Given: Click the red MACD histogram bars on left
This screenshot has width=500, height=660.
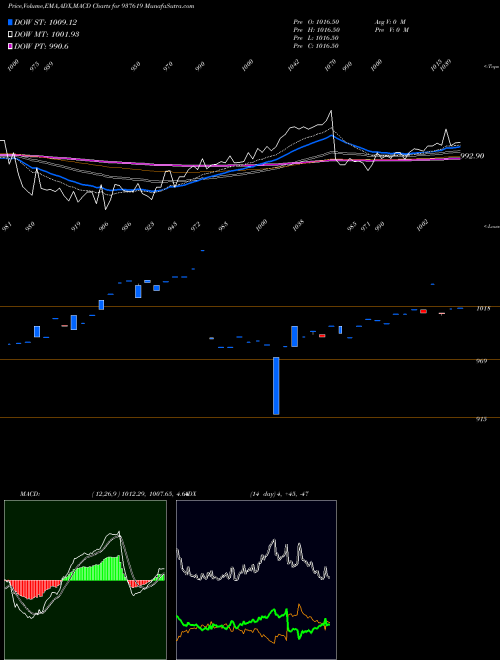Looking at the screenshot, I should click(33, 589).
